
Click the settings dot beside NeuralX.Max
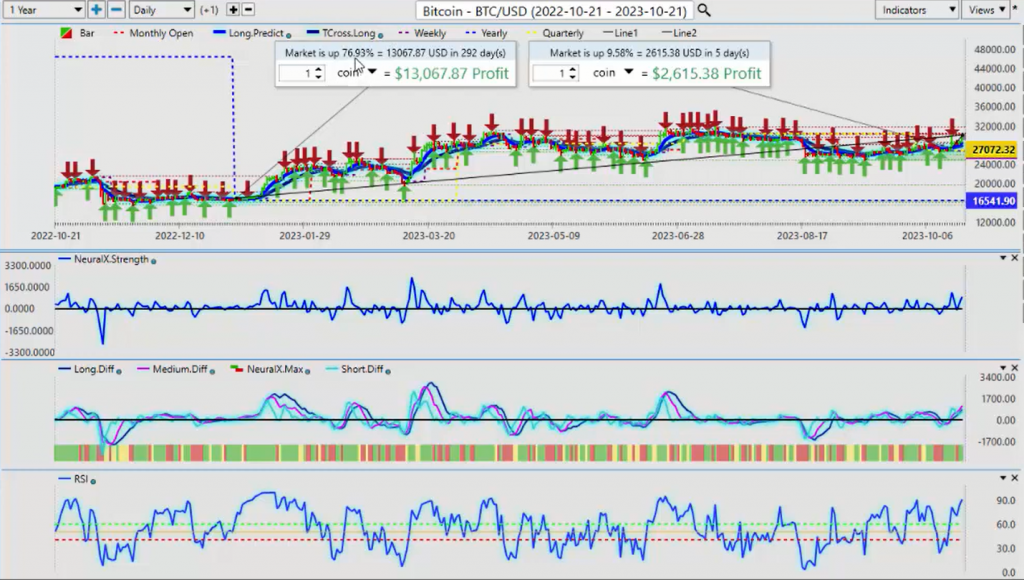[308, 371]
